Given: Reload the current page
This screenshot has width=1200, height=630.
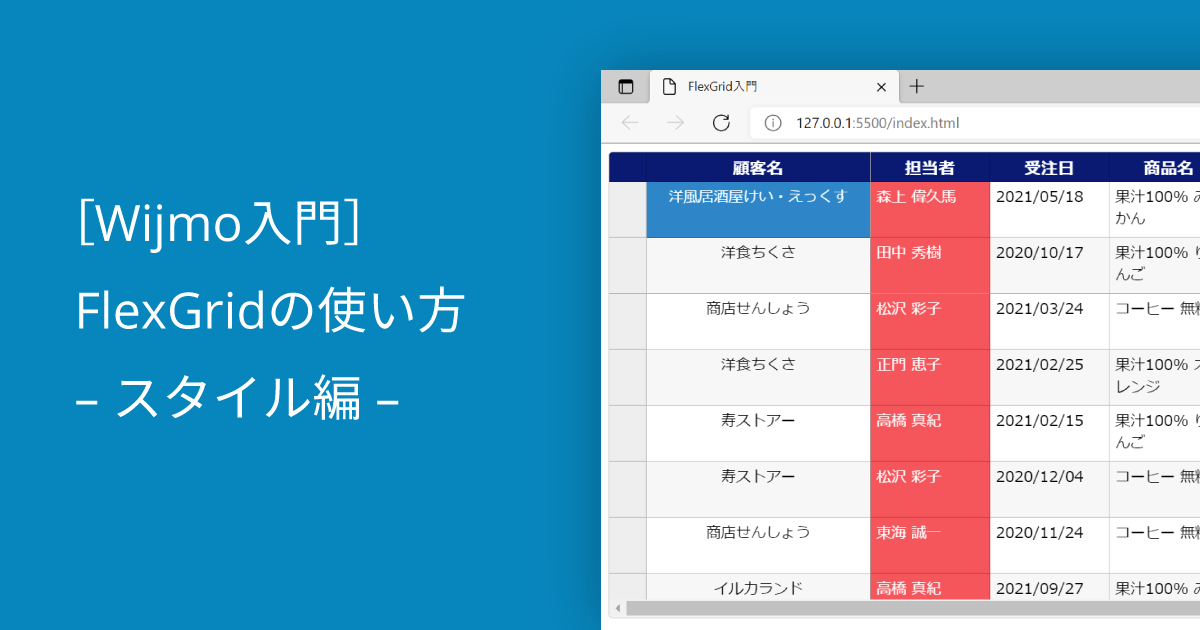Looking at the screenshot, I should [x=722, y=122].
